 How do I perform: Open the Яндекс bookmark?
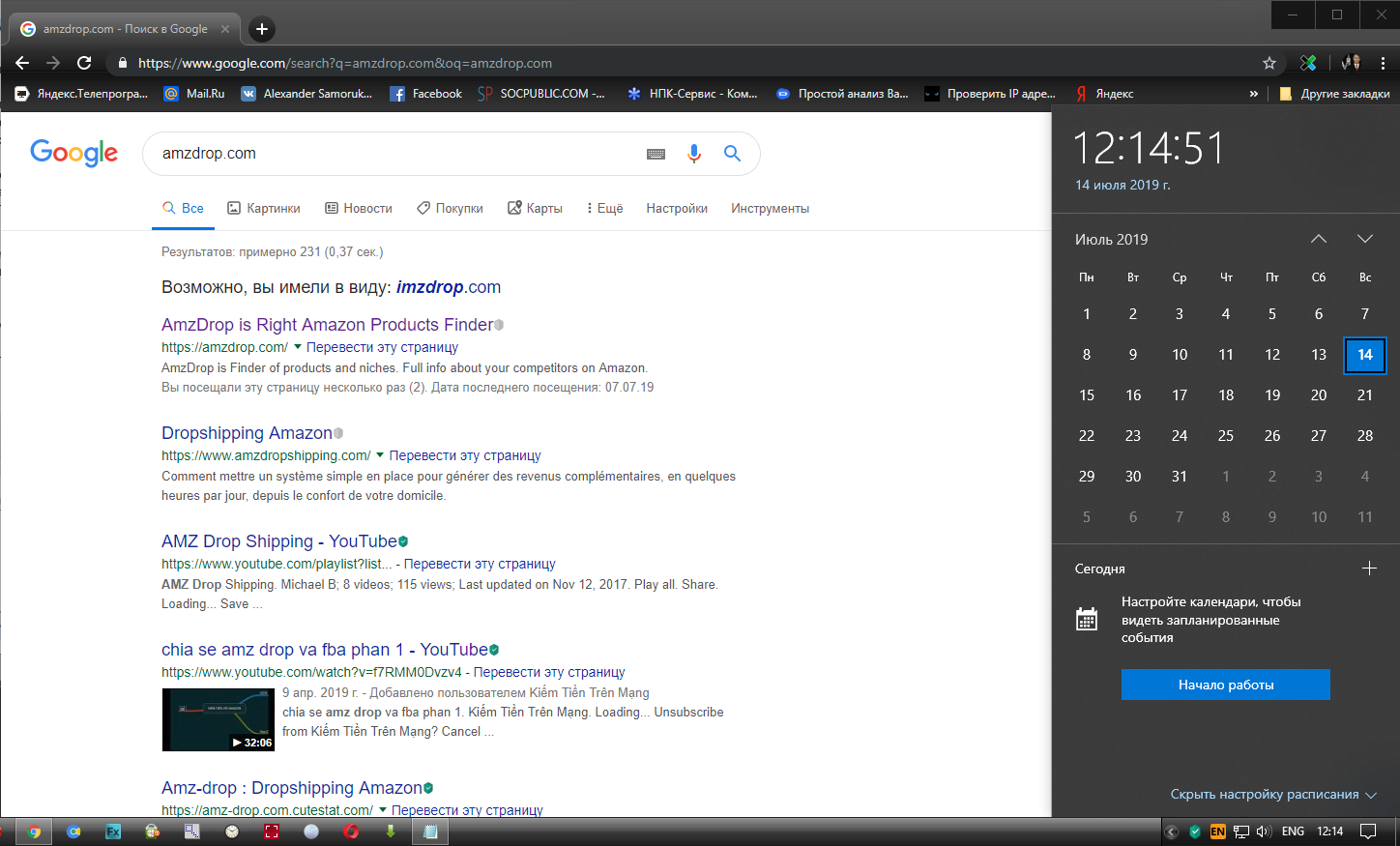tap(1104, 94)
